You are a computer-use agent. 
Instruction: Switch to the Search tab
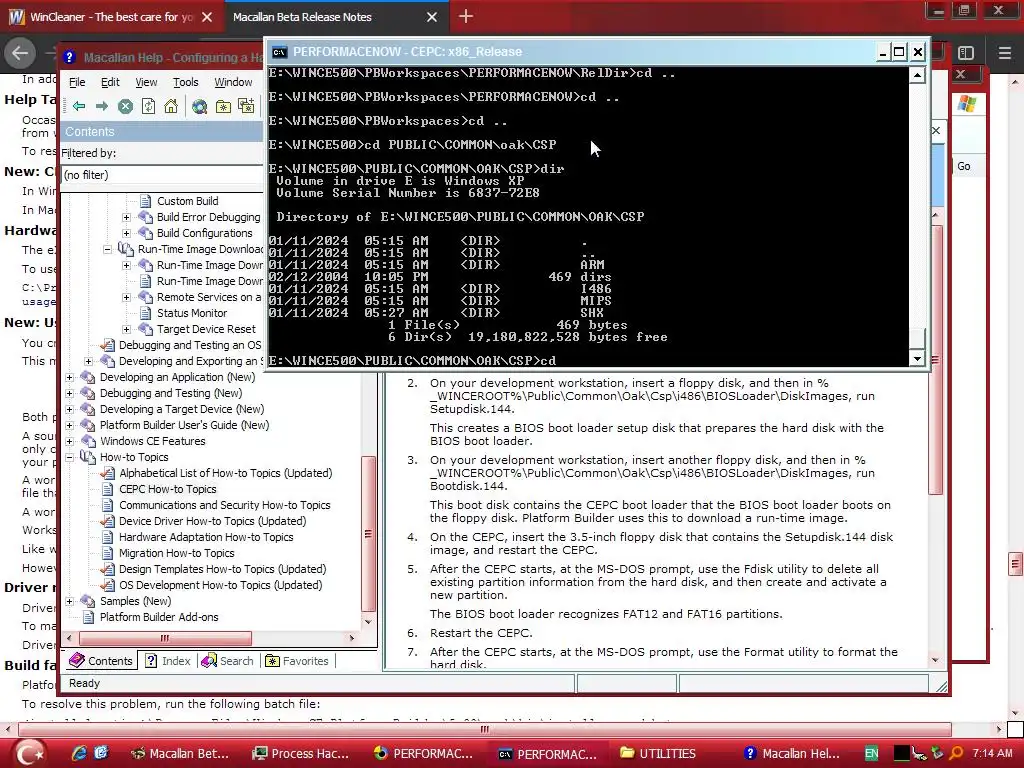(x=227, y=661)
